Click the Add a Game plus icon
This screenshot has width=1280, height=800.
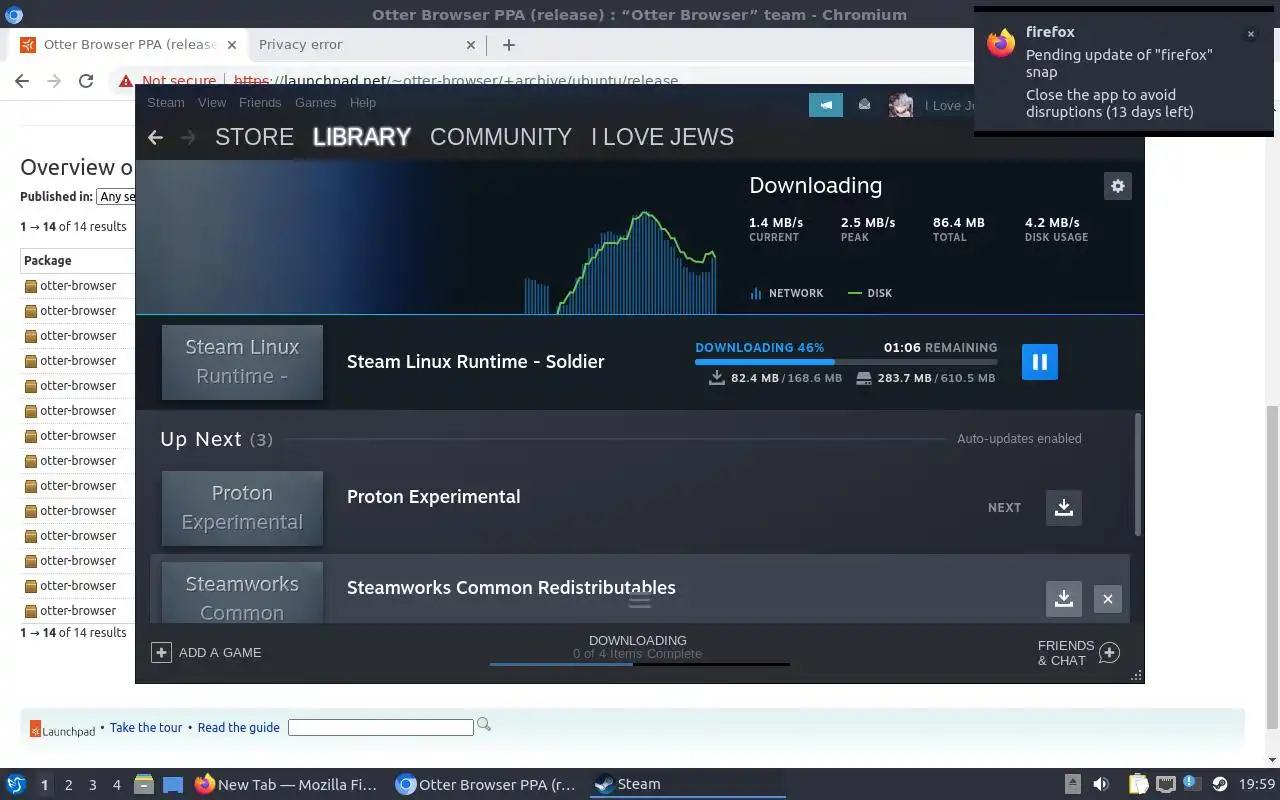161,652
